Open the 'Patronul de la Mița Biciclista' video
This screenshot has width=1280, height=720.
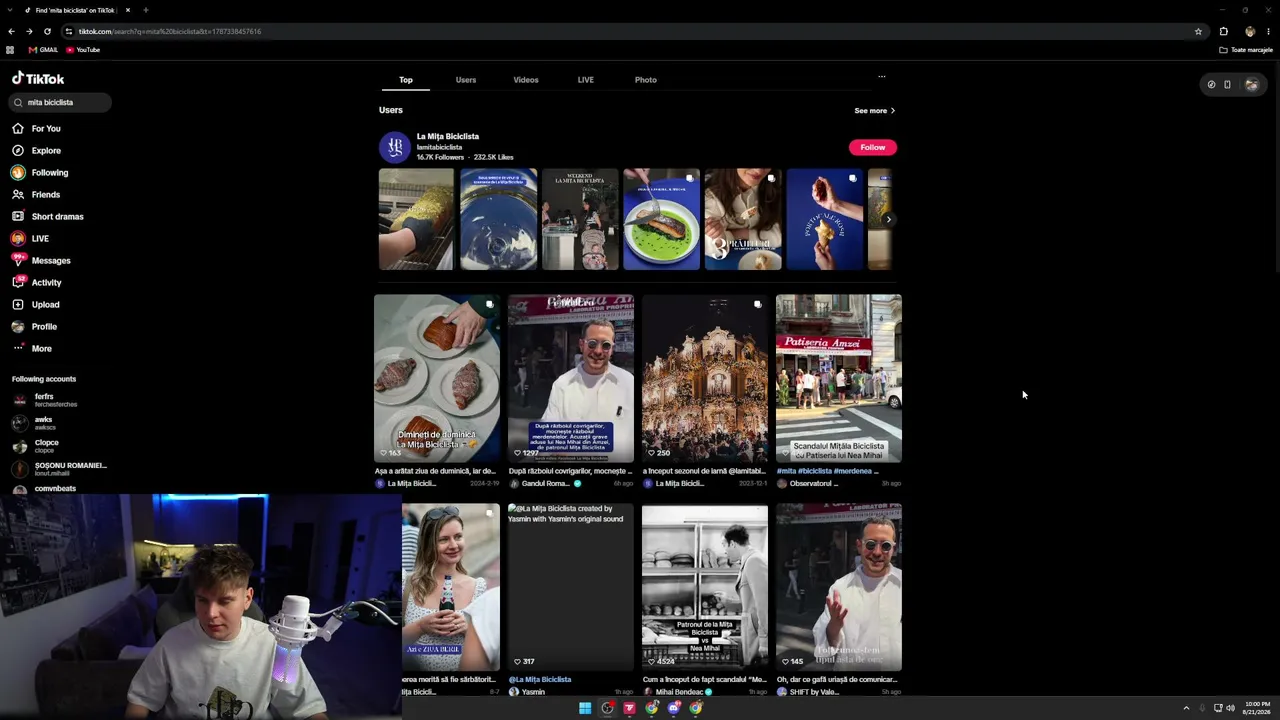705,587
